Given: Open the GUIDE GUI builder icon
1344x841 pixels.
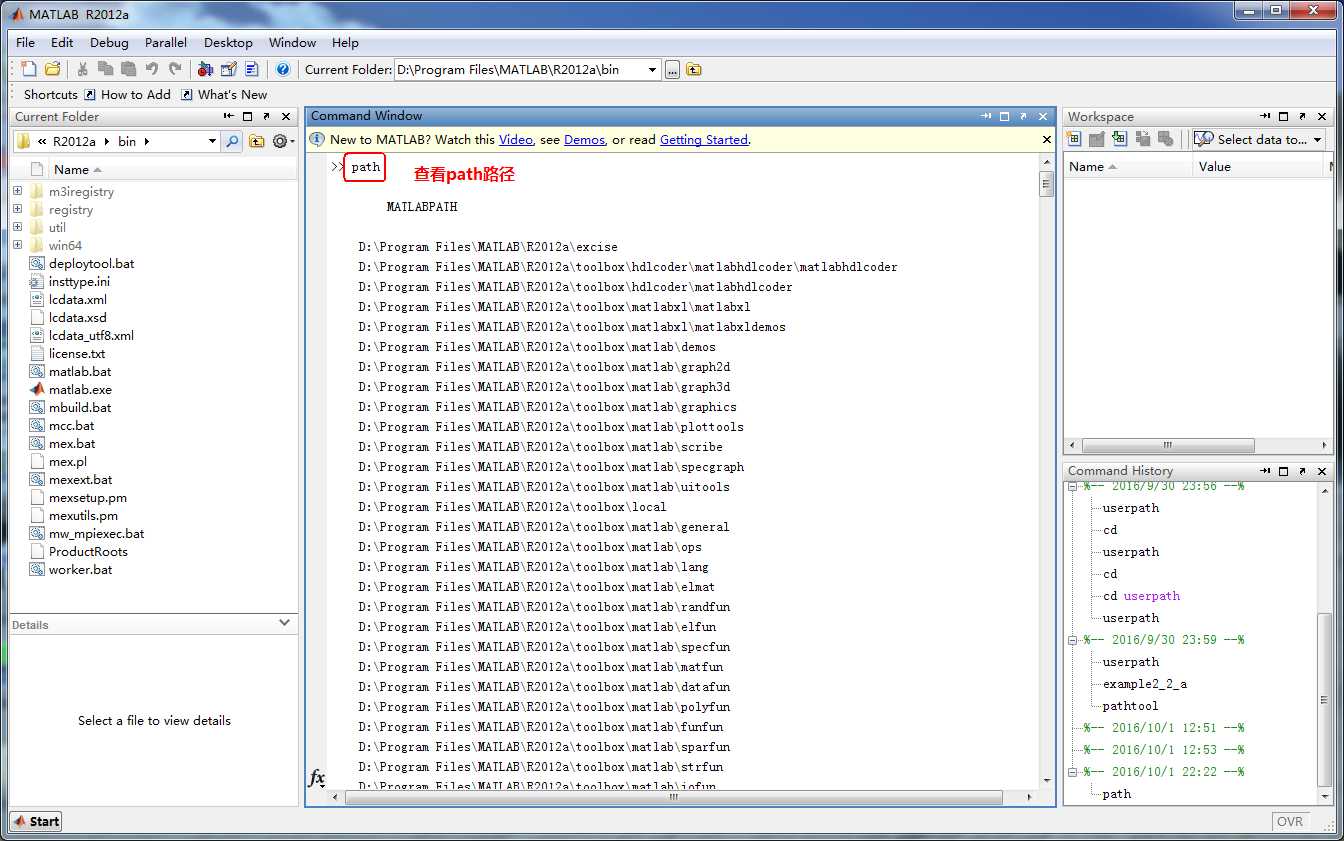Looking at the screenshot, I should tap(229, 69).
